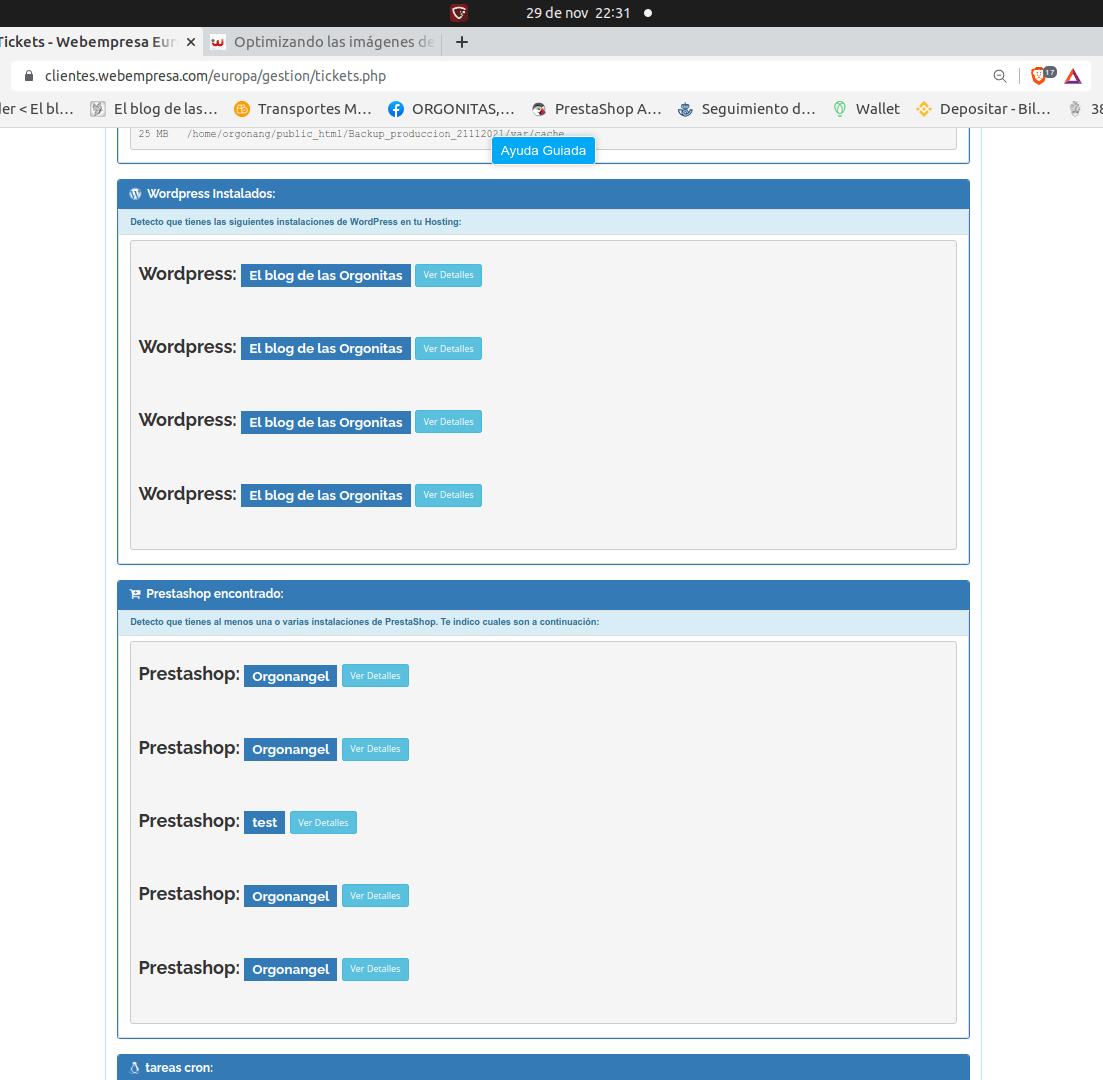Screen dimensions: 1103x1080
Task: Click text Detecto que tienes al menos una
Action: coord(364,622)
